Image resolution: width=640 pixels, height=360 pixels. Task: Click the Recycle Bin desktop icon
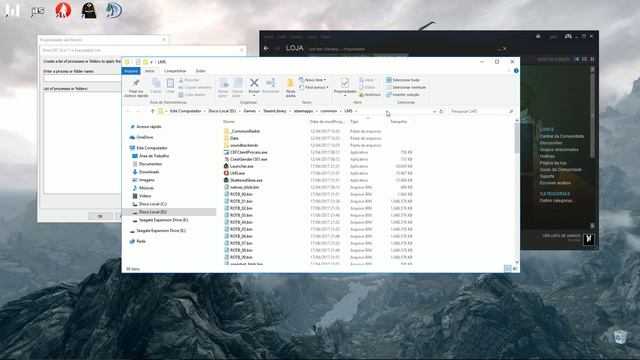(620, 337)
